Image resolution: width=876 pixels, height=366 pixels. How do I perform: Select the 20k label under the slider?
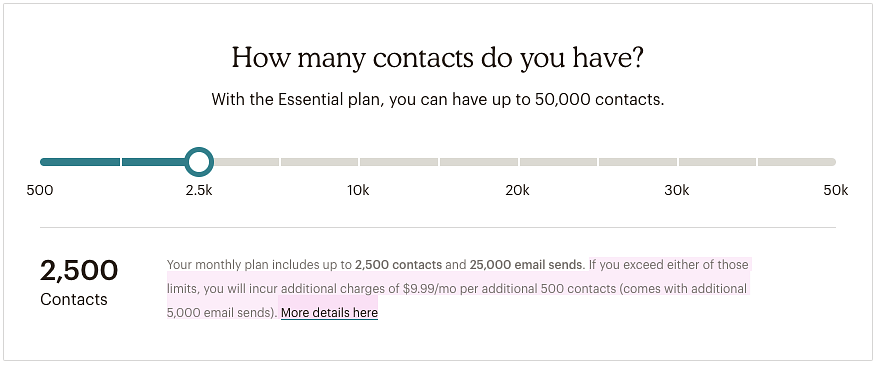point(517,191)
